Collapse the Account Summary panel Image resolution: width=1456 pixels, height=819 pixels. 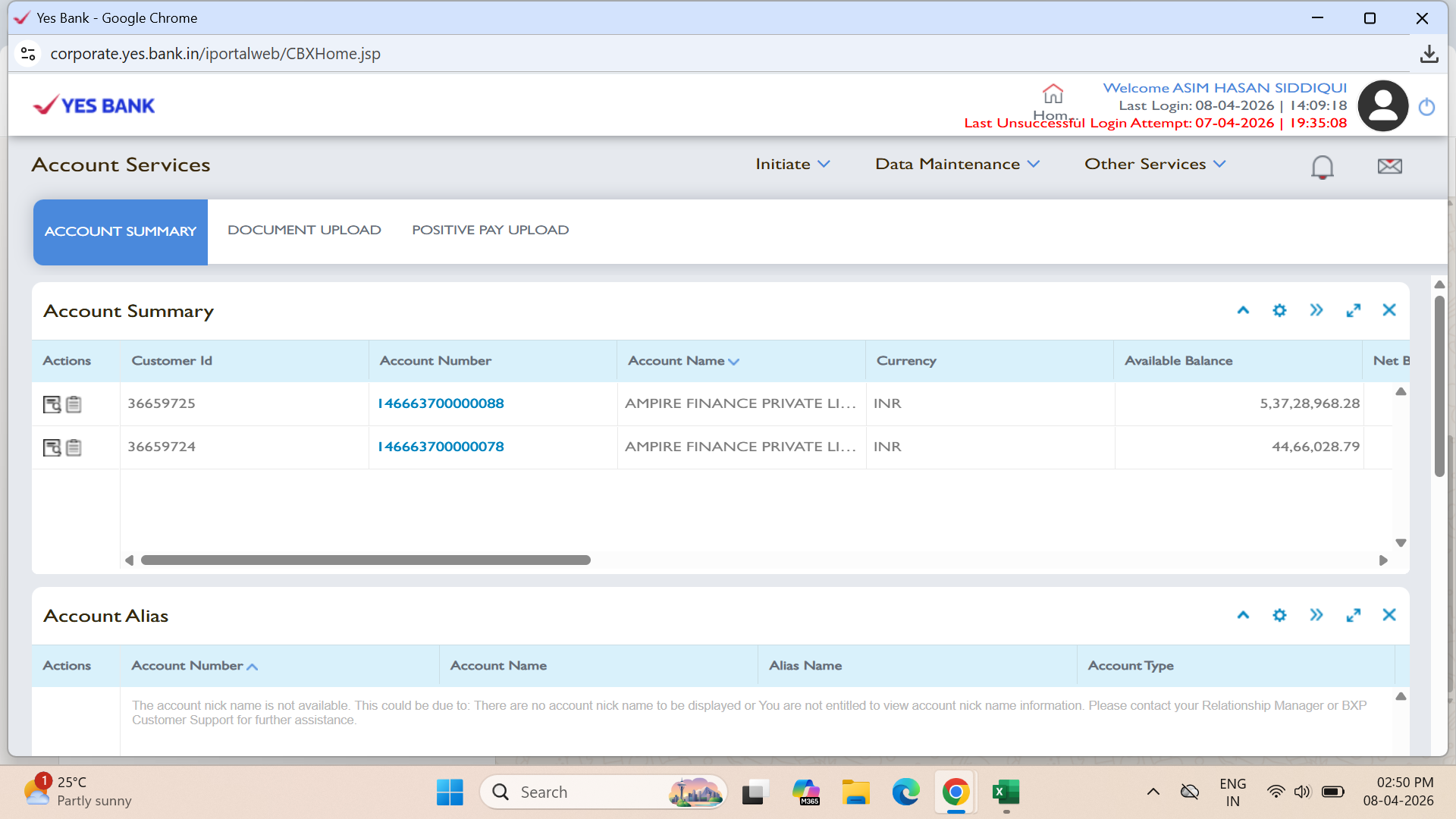click(1243, 310)
